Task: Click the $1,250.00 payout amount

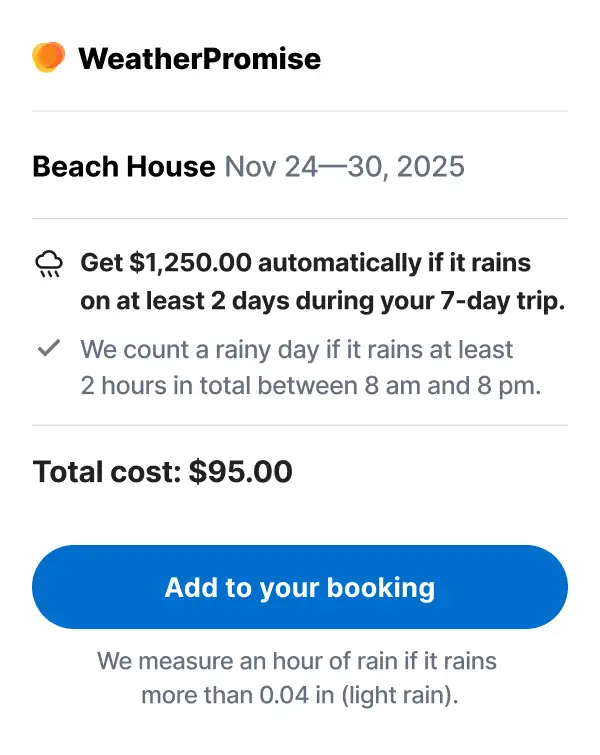Action: (191, 263)
